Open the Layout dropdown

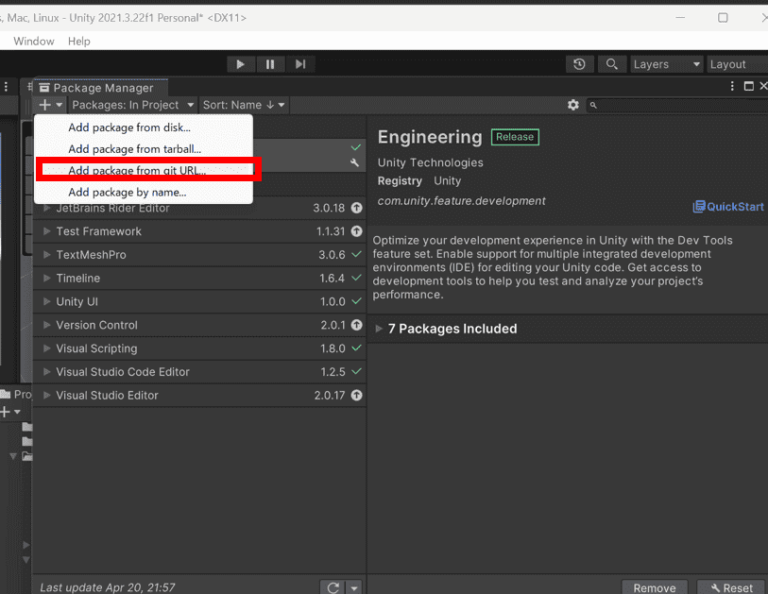tap(735, 64)
